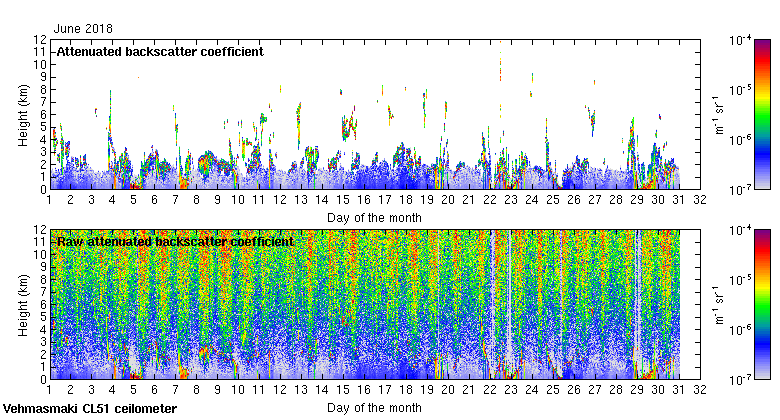Click the top plot 'Height (km)' axis label
Screen dimensions: 780x420
pos(23,115)
